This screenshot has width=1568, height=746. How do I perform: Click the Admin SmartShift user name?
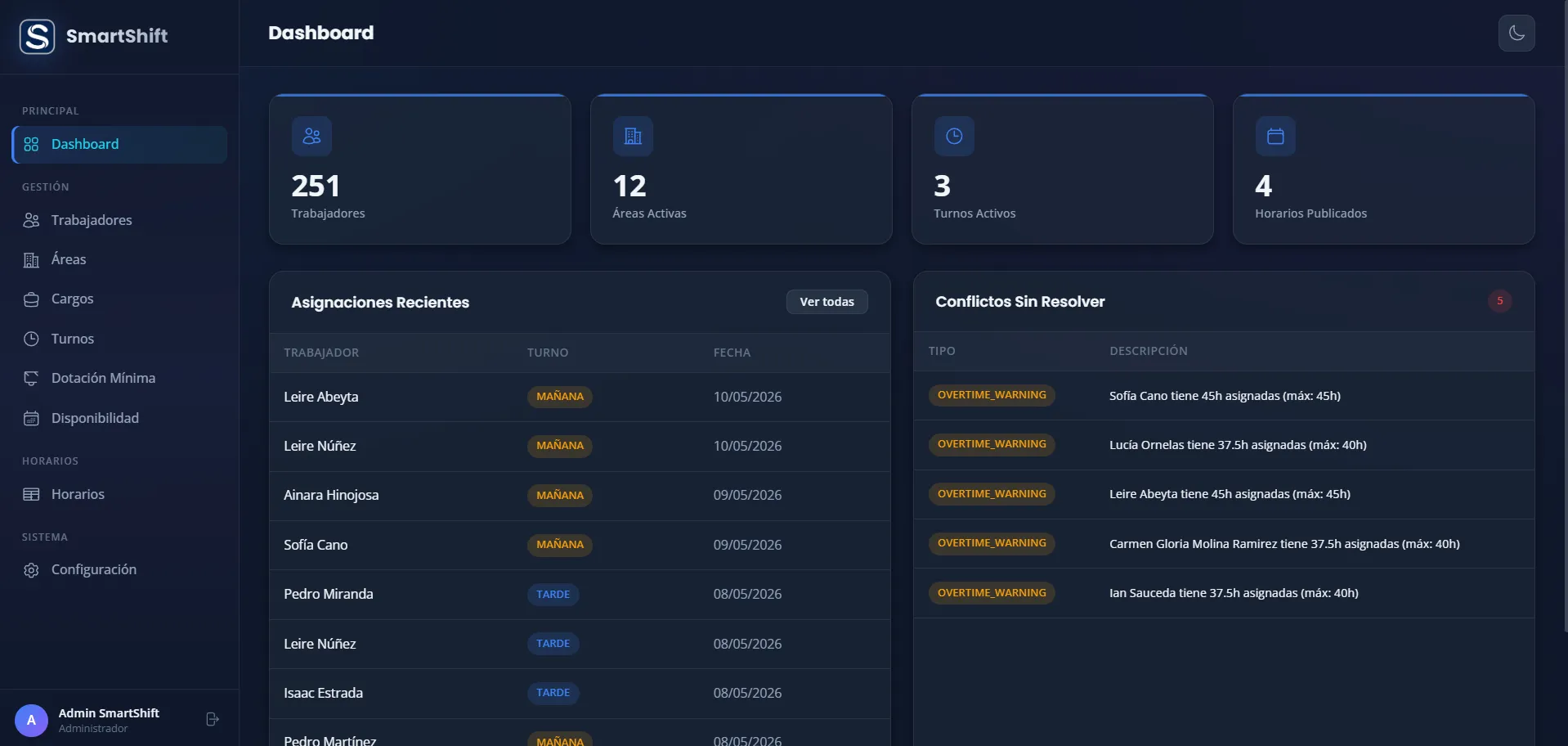click(x=109, y=713)
